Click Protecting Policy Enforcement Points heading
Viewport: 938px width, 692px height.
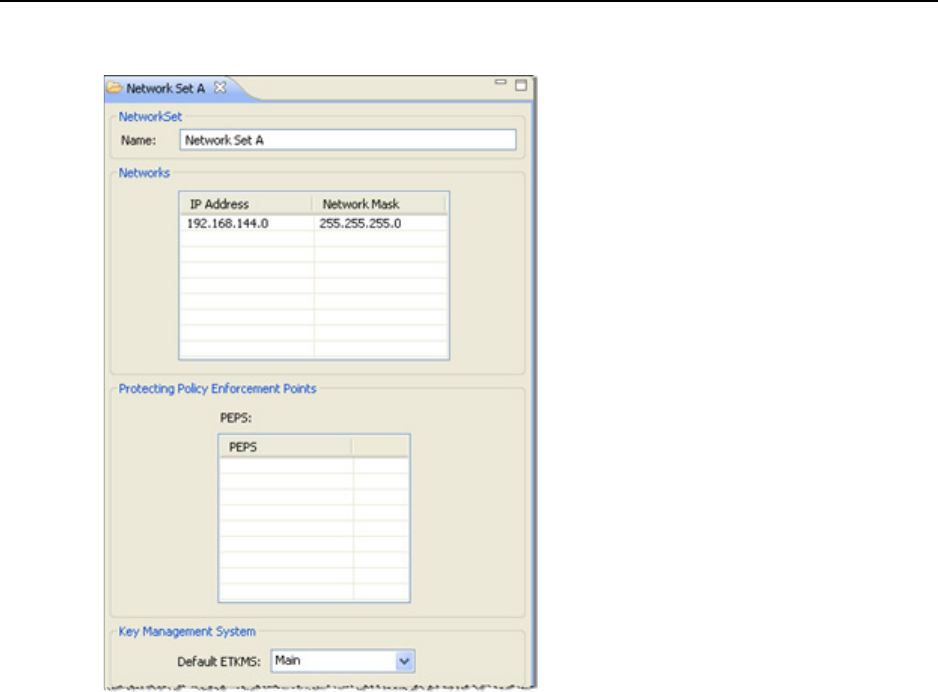pos(217,389)
